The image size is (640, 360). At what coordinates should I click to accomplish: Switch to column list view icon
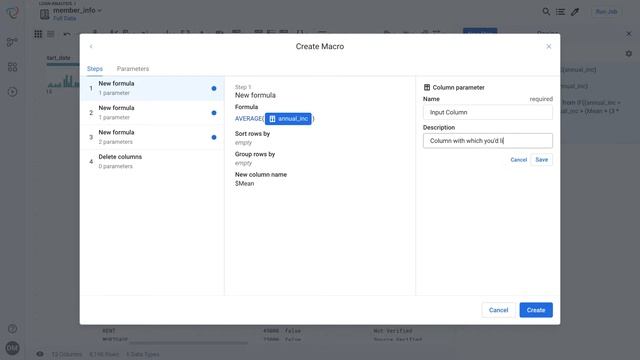pos(51,34)
